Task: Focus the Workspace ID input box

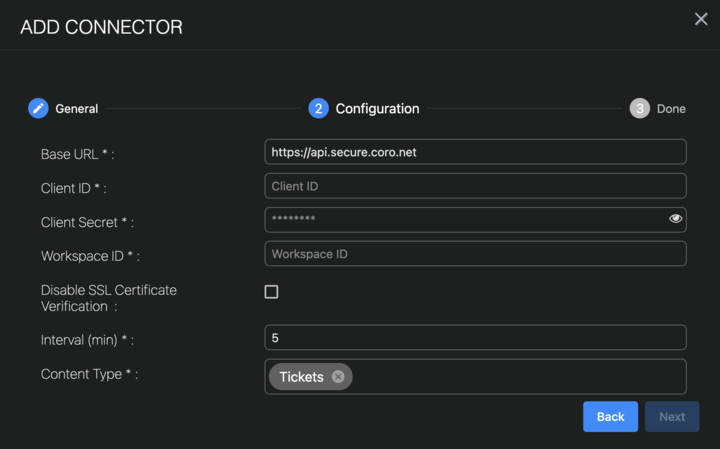Action: [475, 254]
